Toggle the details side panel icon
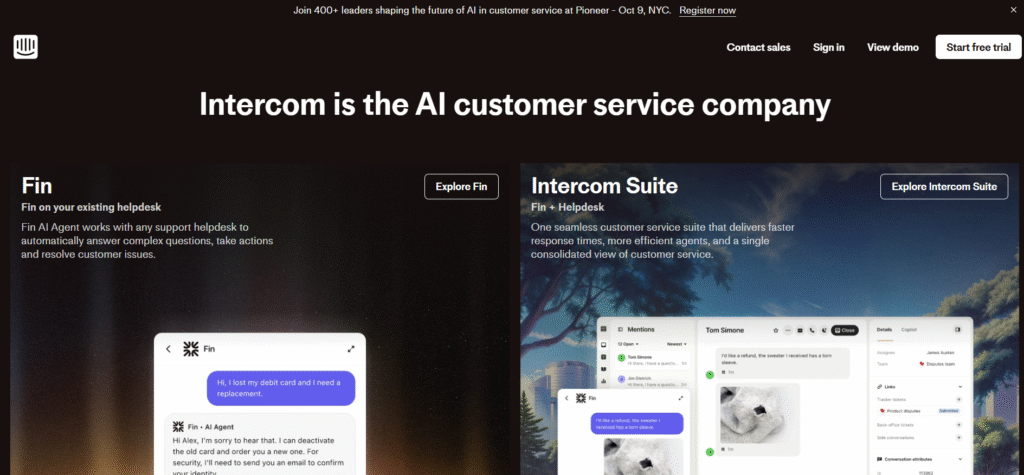 957,329
